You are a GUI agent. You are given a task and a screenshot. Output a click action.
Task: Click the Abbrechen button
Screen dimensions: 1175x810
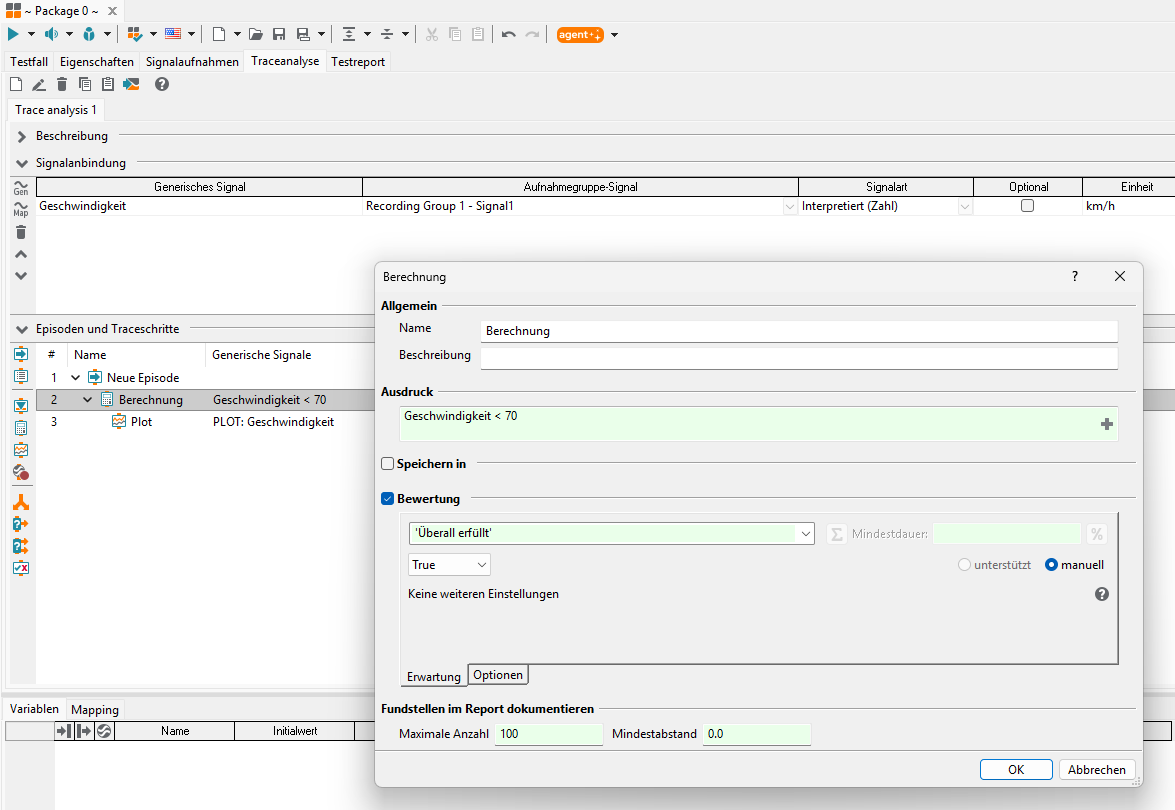pos(1096,770)
